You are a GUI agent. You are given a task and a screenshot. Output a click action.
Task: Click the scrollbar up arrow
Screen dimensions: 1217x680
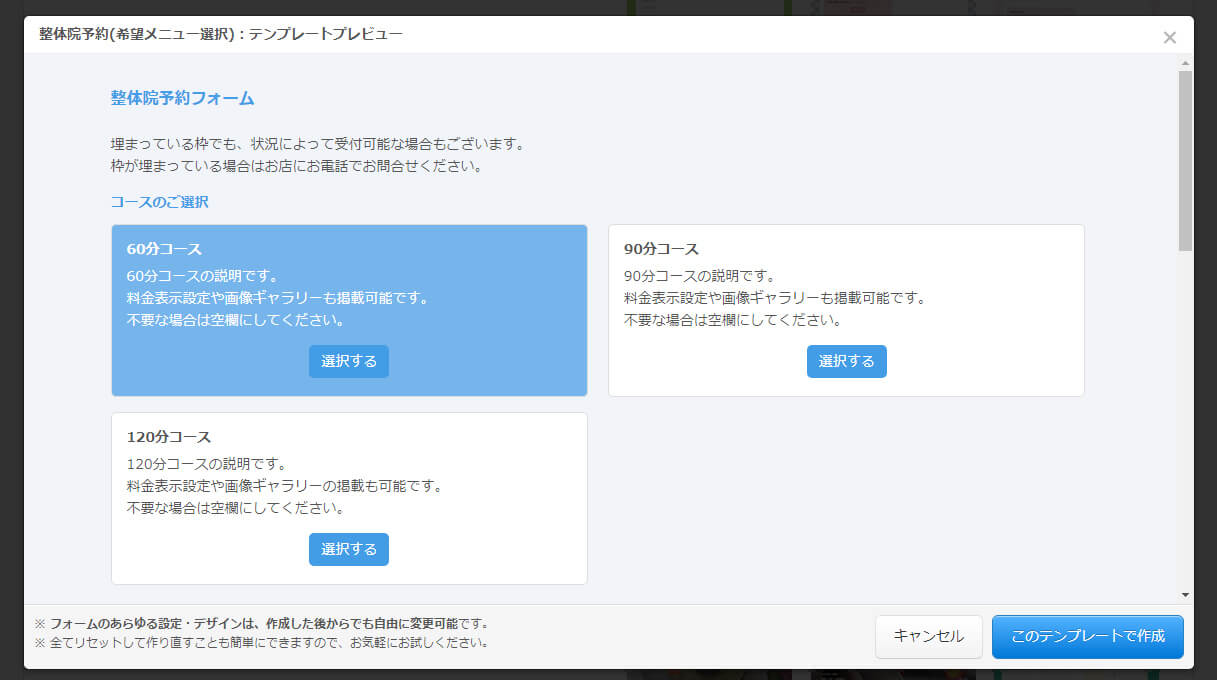(1186, 63)
